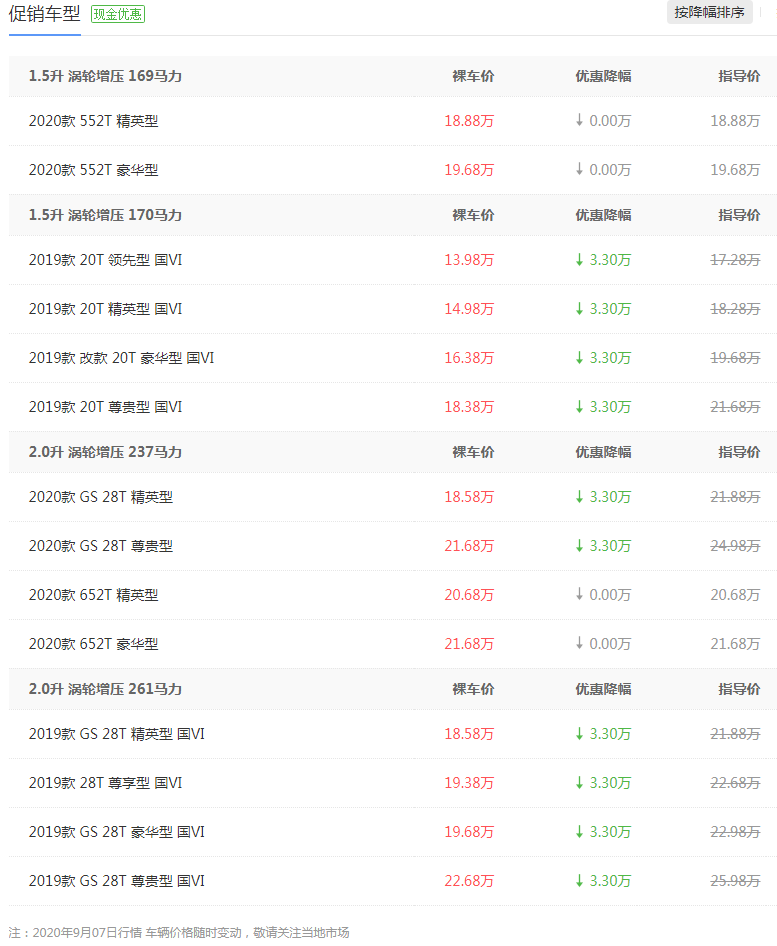Click the struck-through 18.28万 guide price
Image resolution: width=777 pixels, height=946 pixels.
[x=735, y=308]
